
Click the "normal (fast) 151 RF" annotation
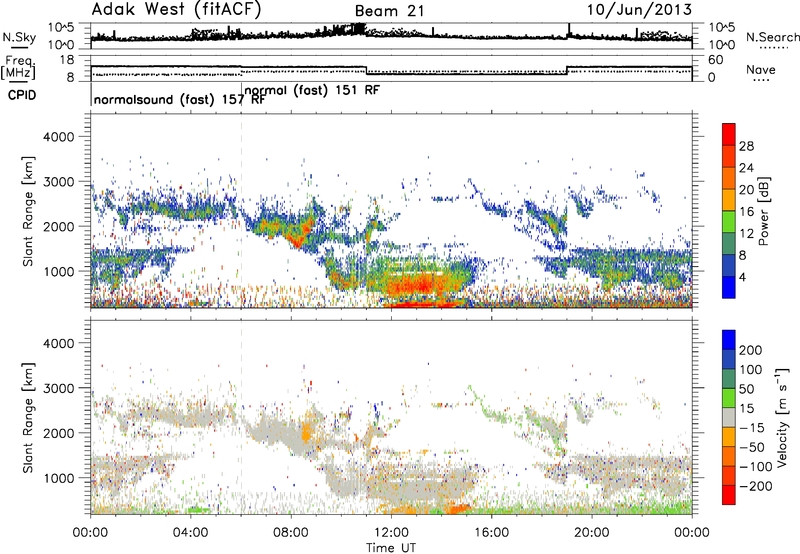[312, 90]
